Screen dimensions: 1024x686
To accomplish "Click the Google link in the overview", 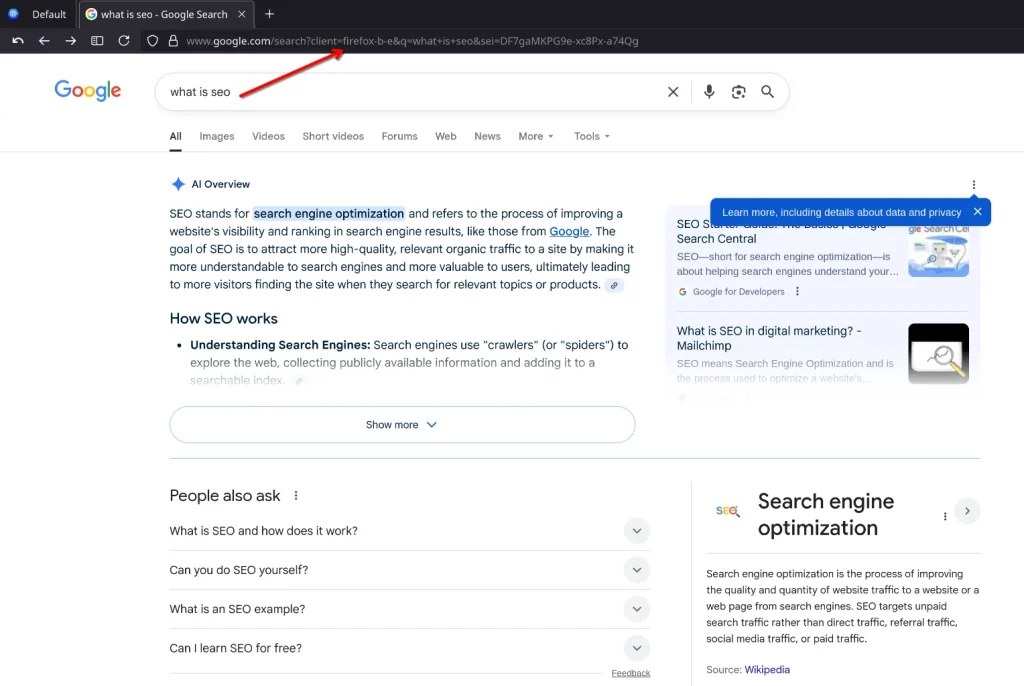I will pos(569,231).
